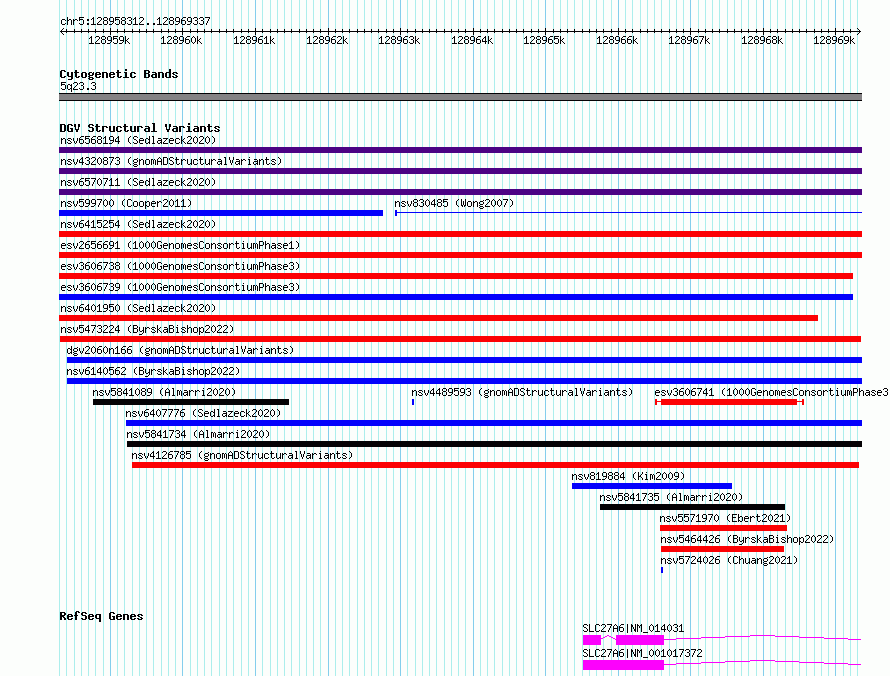This screenshot has width=890, height=676.
Task: Select the nsv5841735 (Almarri2020) black bar
Action: [x=692, y=507]
